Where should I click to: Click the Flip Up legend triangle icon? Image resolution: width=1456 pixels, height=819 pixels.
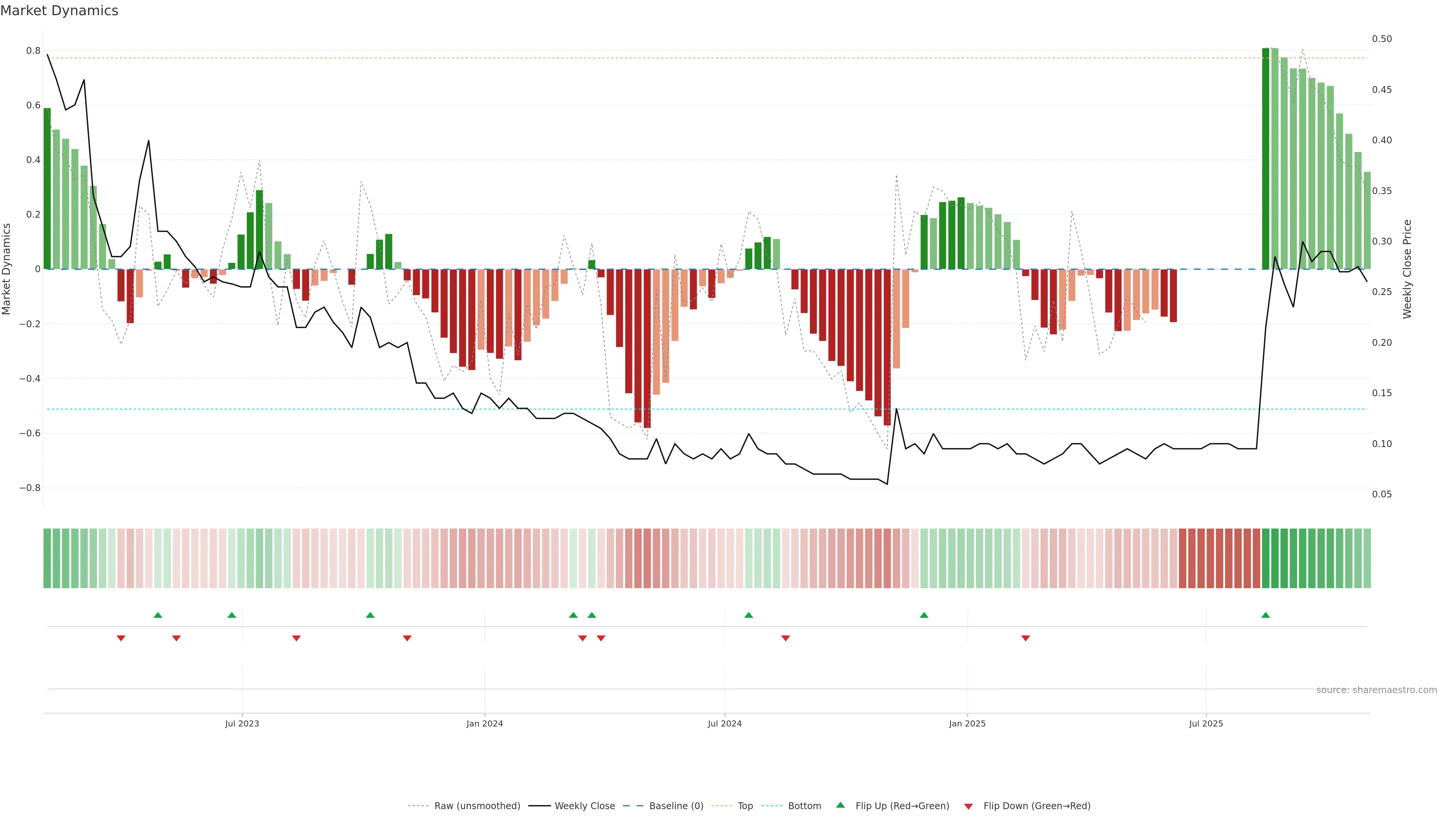point(841,805)
